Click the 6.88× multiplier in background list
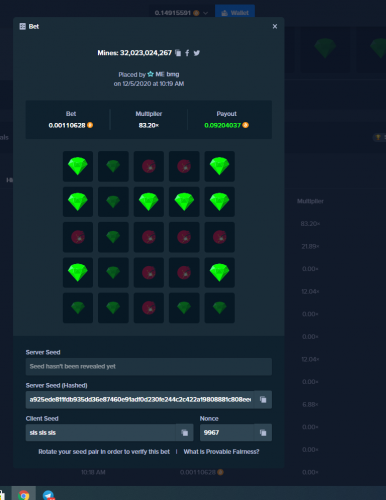Screen dimensions: 386x500 click(x=310, y=404)
